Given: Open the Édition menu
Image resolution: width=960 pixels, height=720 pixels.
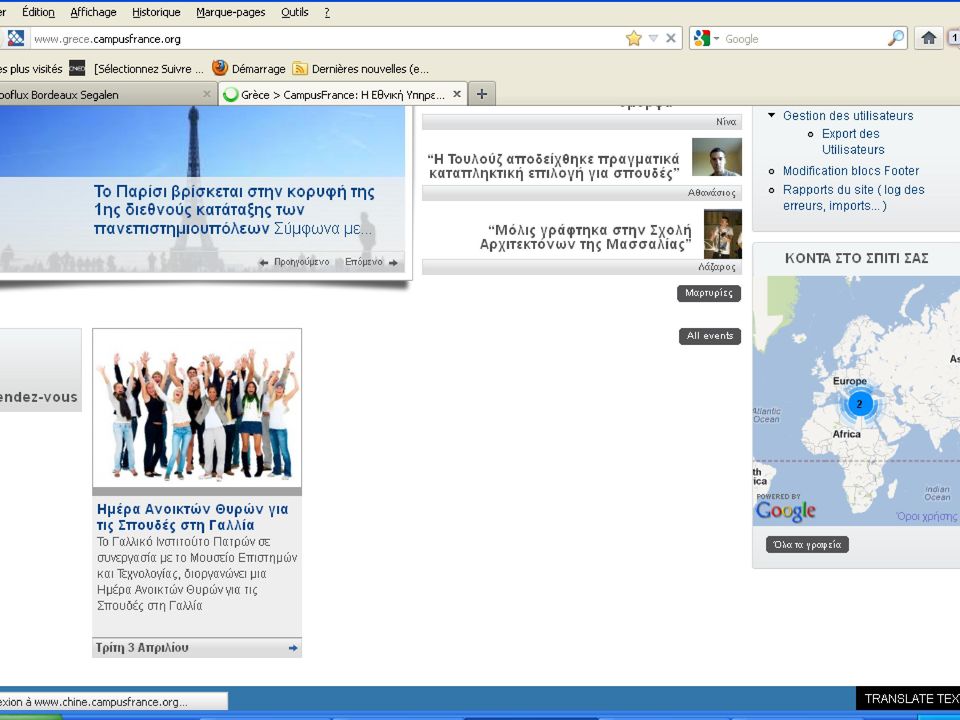Looking at the screenshot, I should [x=38, y=12].
